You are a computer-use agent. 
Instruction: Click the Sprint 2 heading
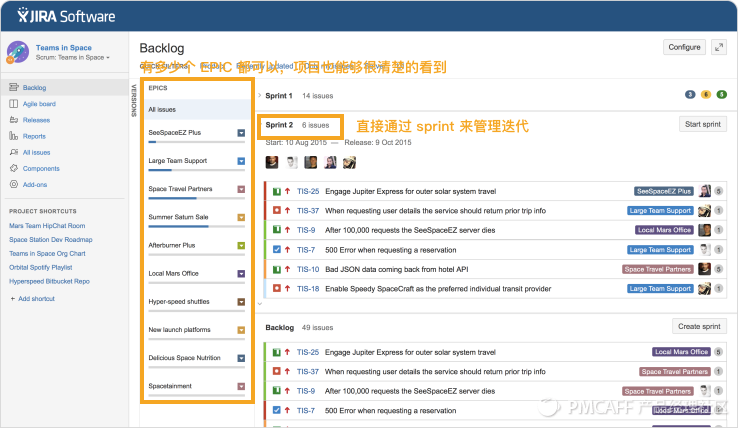[279, 125]
